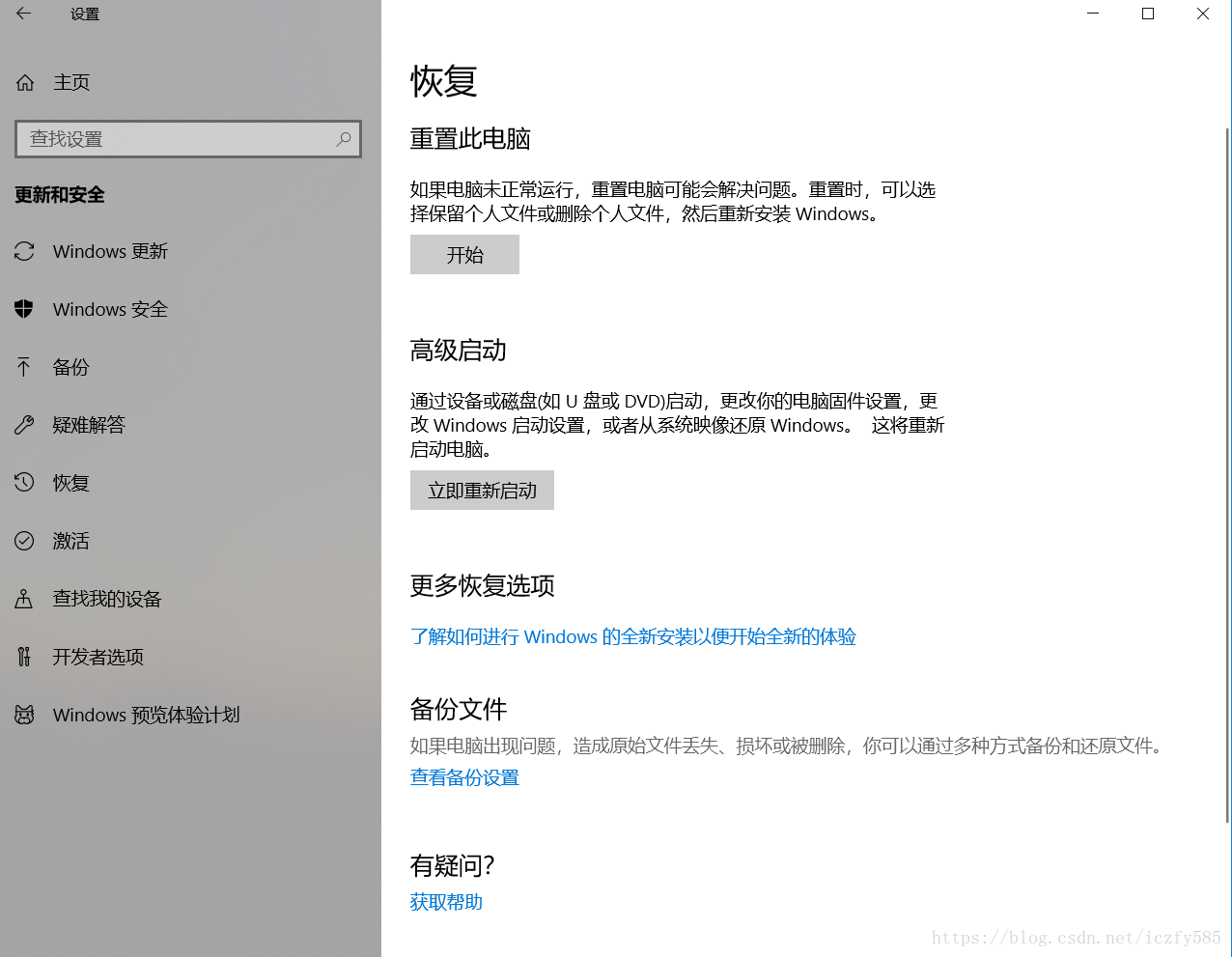Go to 查找我的设备 page
The width and height of the screenshot is (1232, 957).
click(x=107, y=599)
